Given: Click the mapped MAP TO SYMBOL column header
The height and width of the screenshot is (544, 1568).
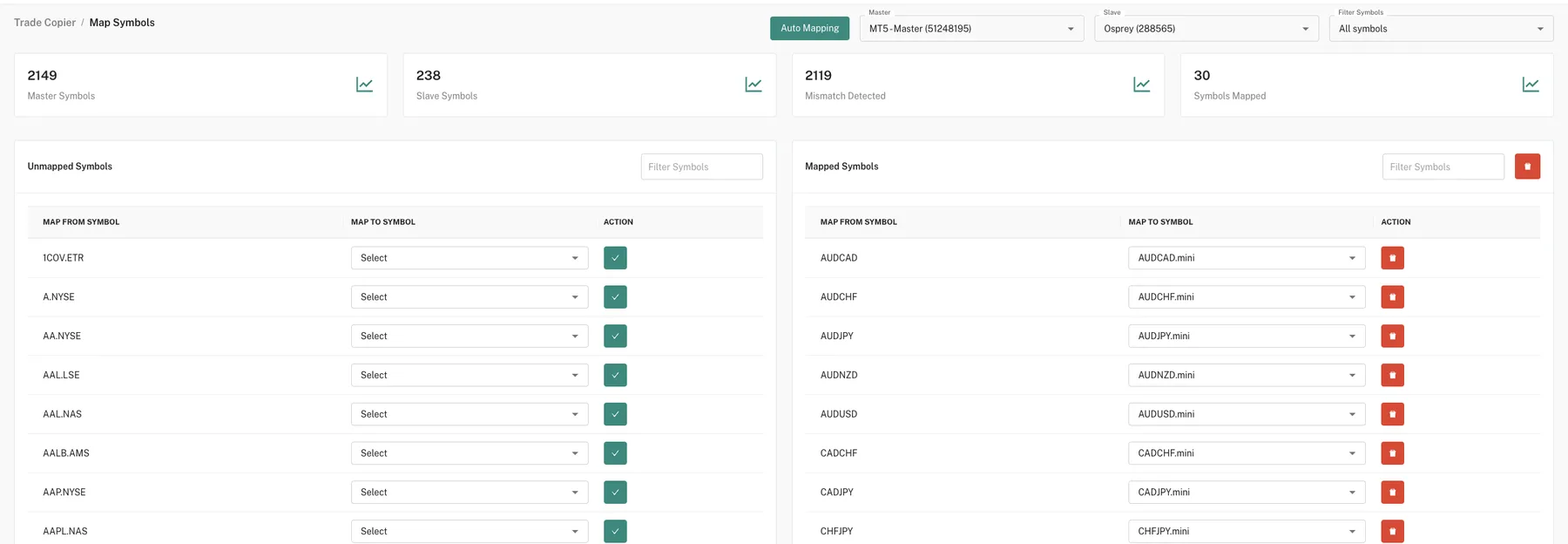Looking at the screenshot, I should tap(1160, 222).
